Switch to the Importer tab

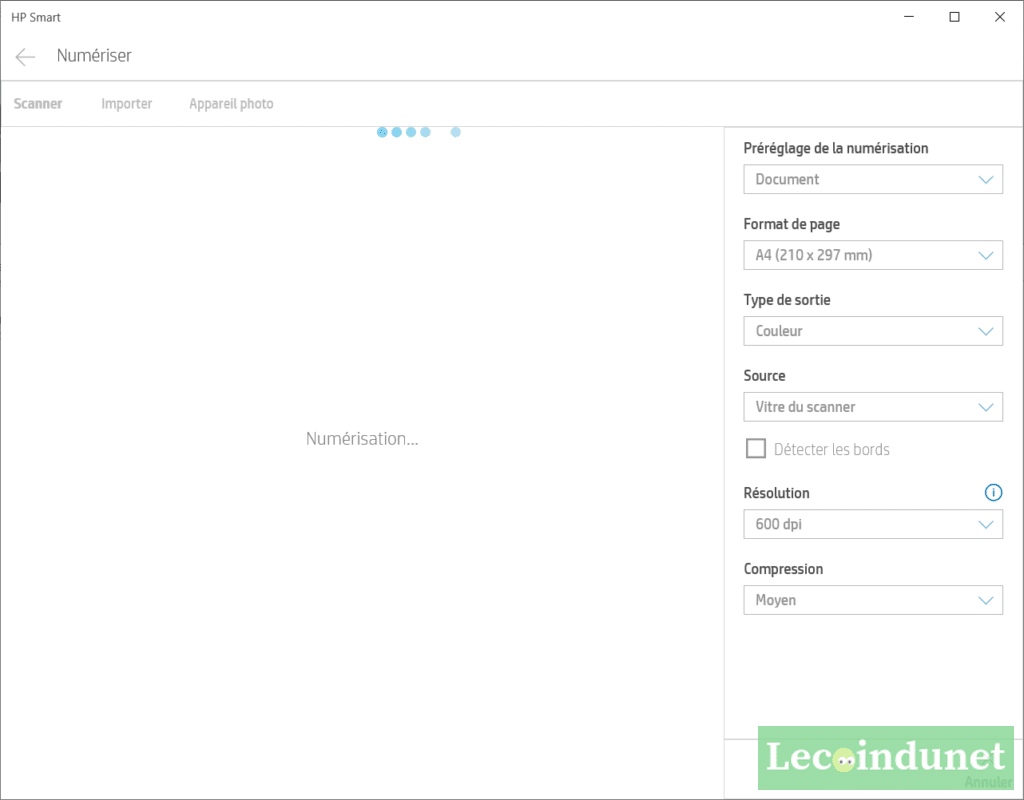point(127,104)
